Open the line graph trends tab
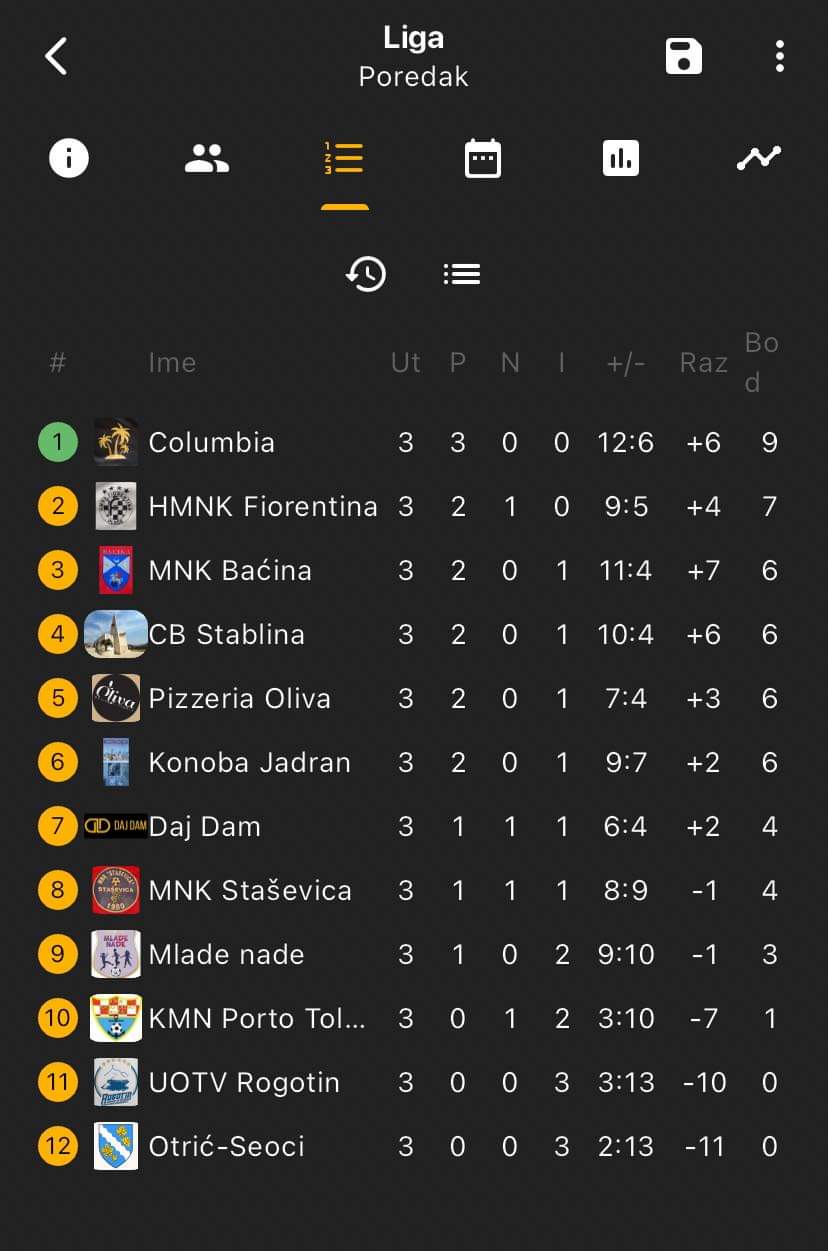The height and width of the screenshot is (1251, 828). pyautogui.click(x=759, y=158)
